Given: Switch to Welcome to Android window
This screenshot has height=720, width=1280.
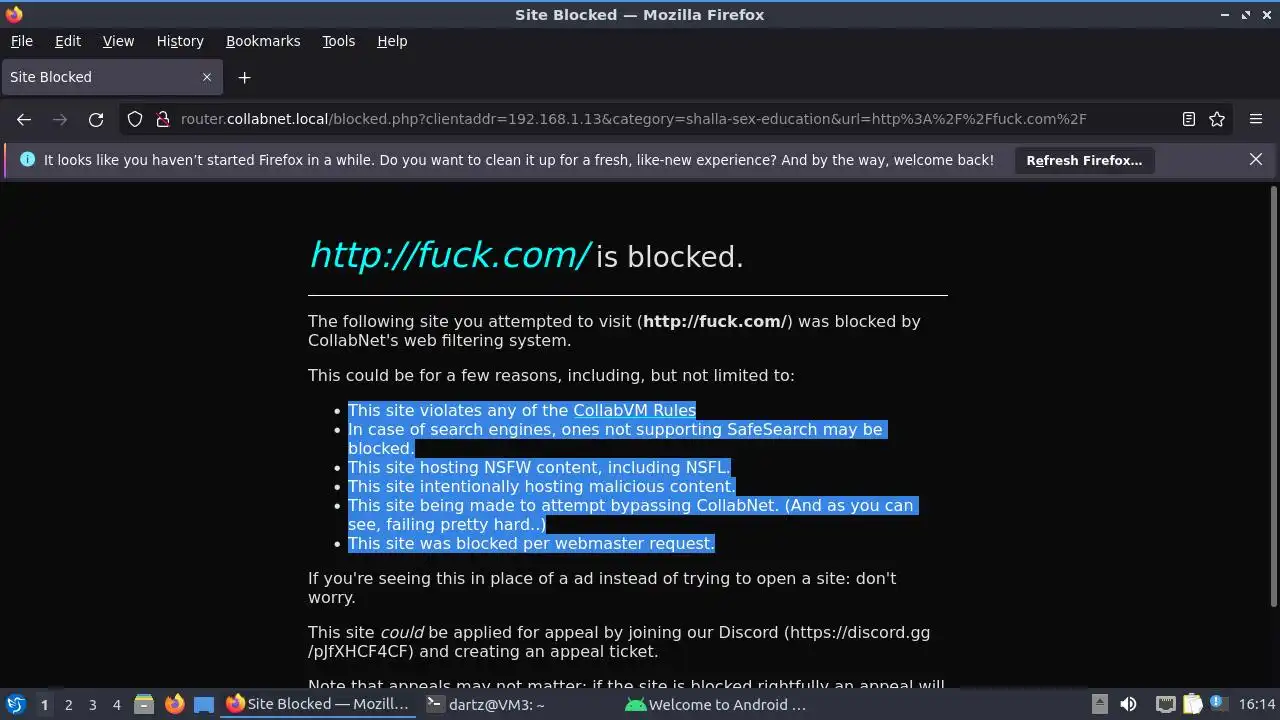Looking at the screenshot, I should coord(718,704).
